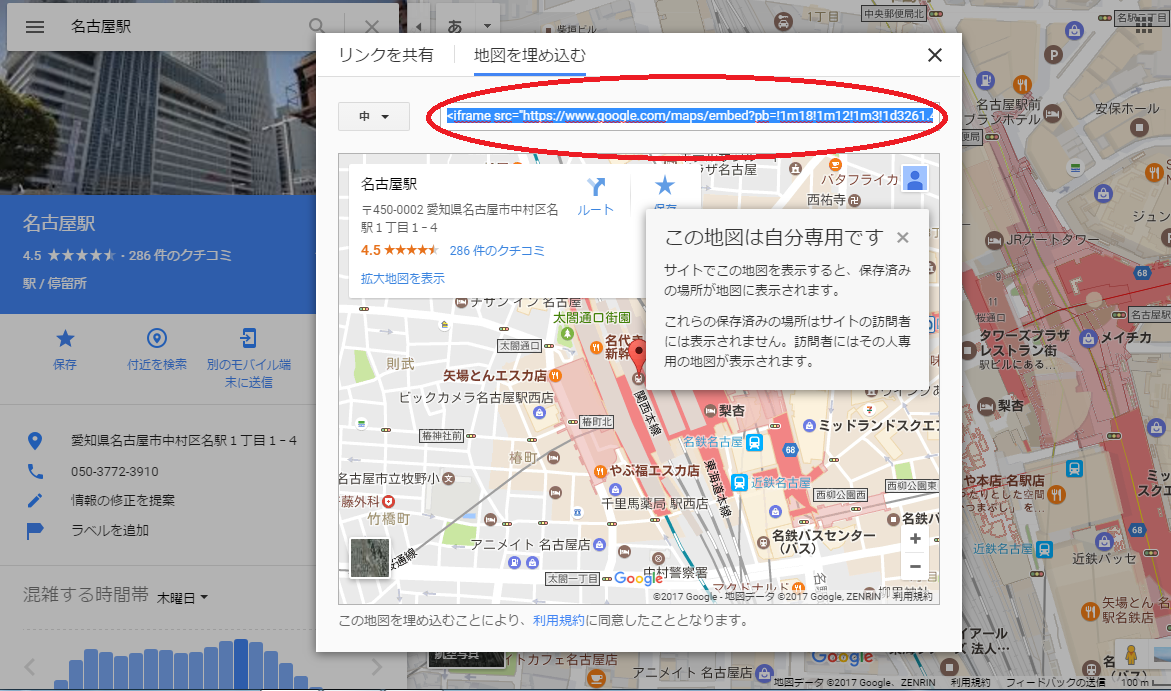Click the ミッドランドスクエア place in the preview map

coord(878,426)
